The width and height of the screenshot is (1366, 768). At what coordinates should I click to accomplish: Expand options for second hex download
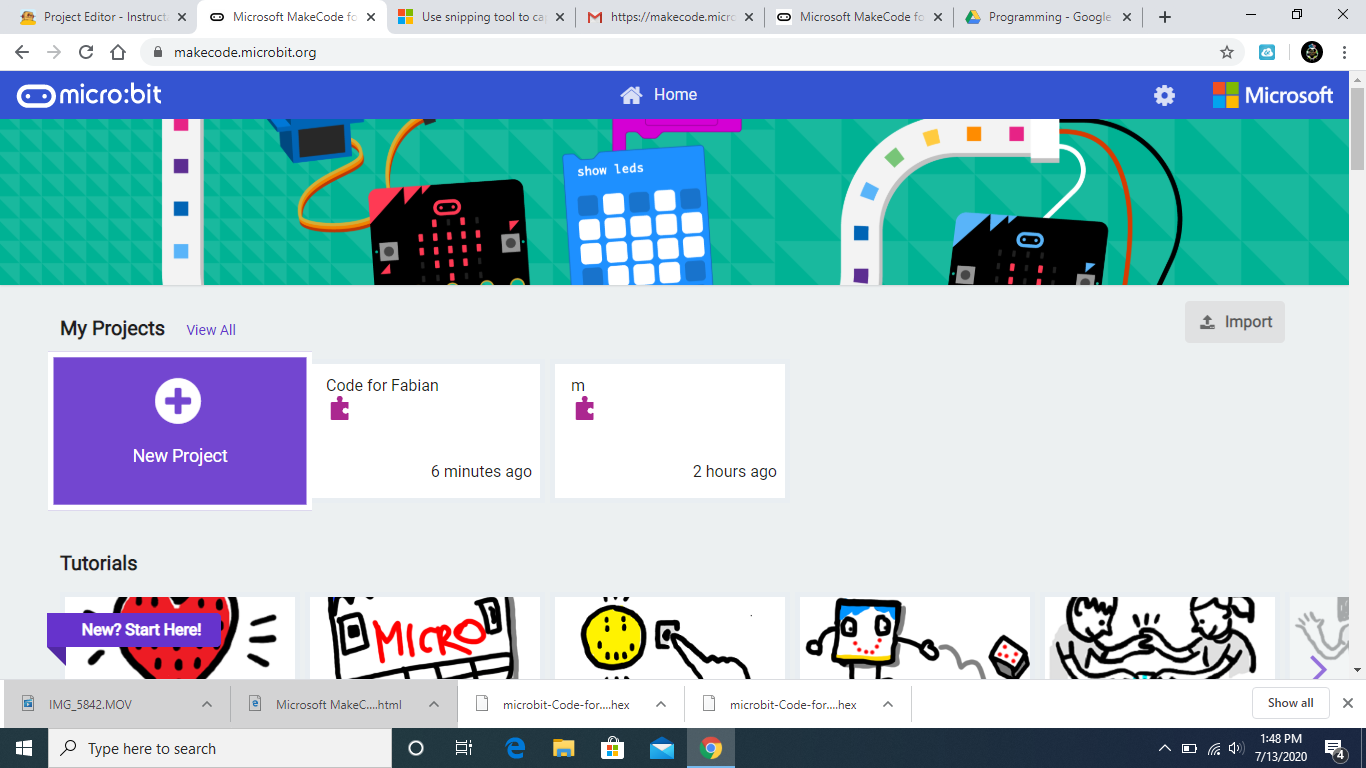888,704
